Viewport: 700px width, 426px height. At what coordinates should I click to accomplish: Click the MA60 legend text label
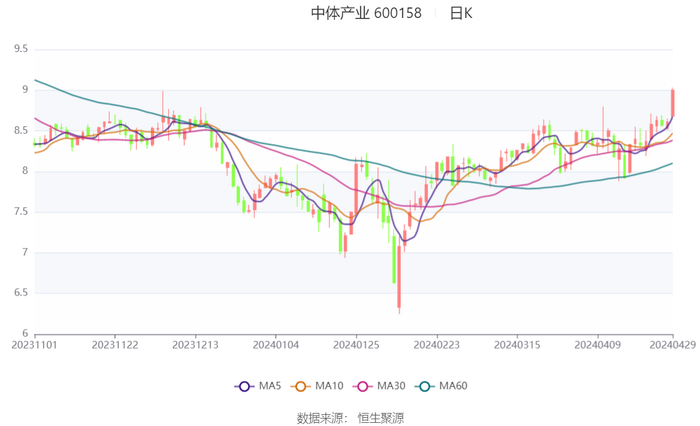[x=453, y=387]
